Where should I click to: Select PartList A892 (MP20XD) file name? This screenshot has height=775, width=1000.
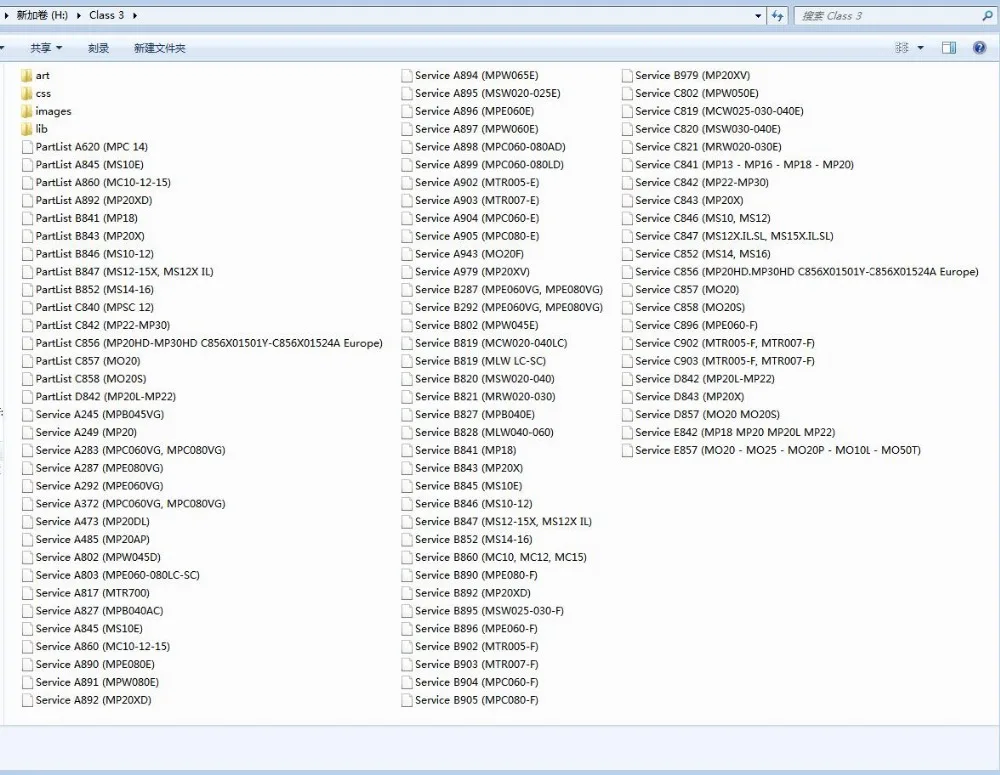coord(94,200)
